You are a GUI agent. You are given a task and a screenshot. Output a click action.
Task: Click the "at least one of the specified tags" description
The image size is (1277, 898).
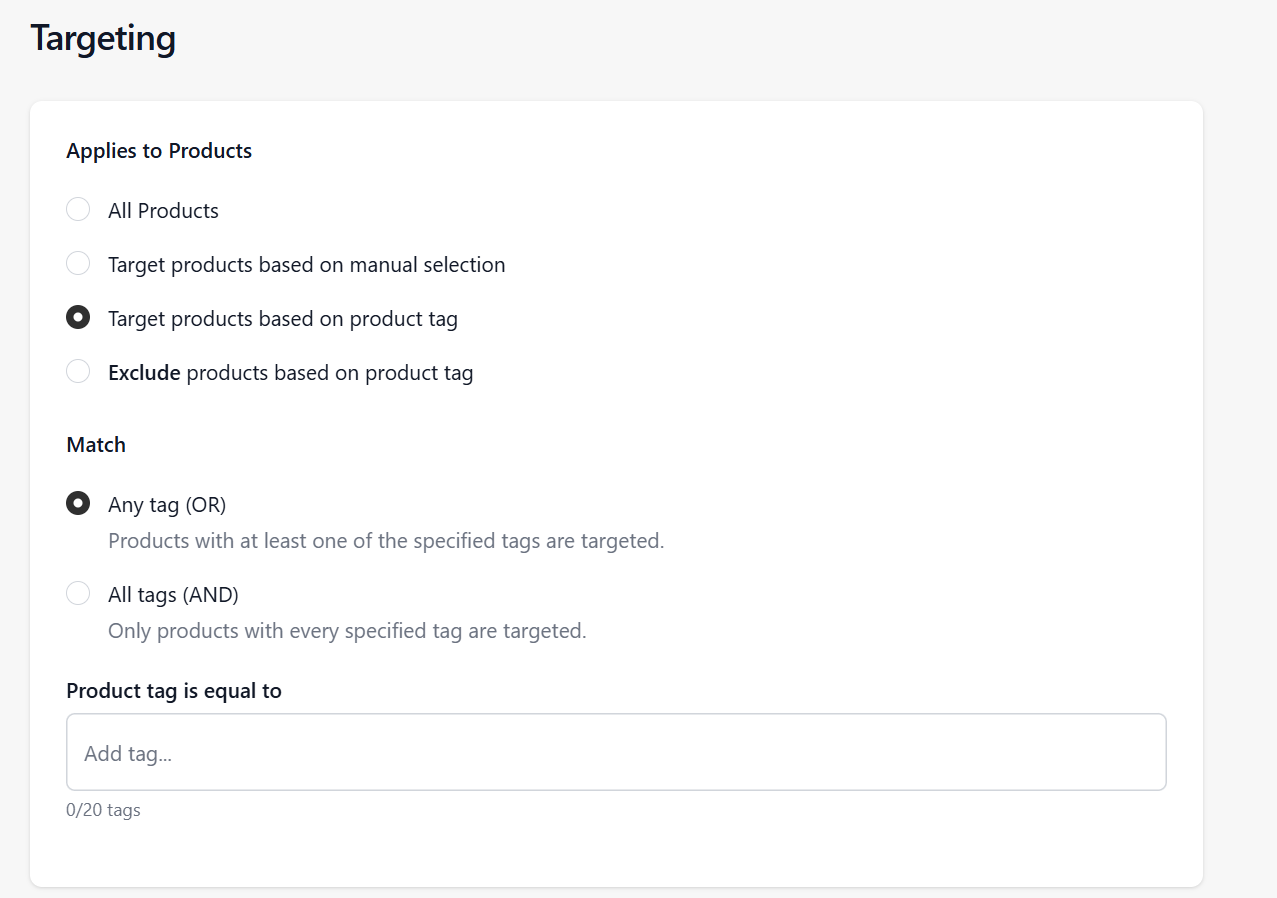point(386,541)
